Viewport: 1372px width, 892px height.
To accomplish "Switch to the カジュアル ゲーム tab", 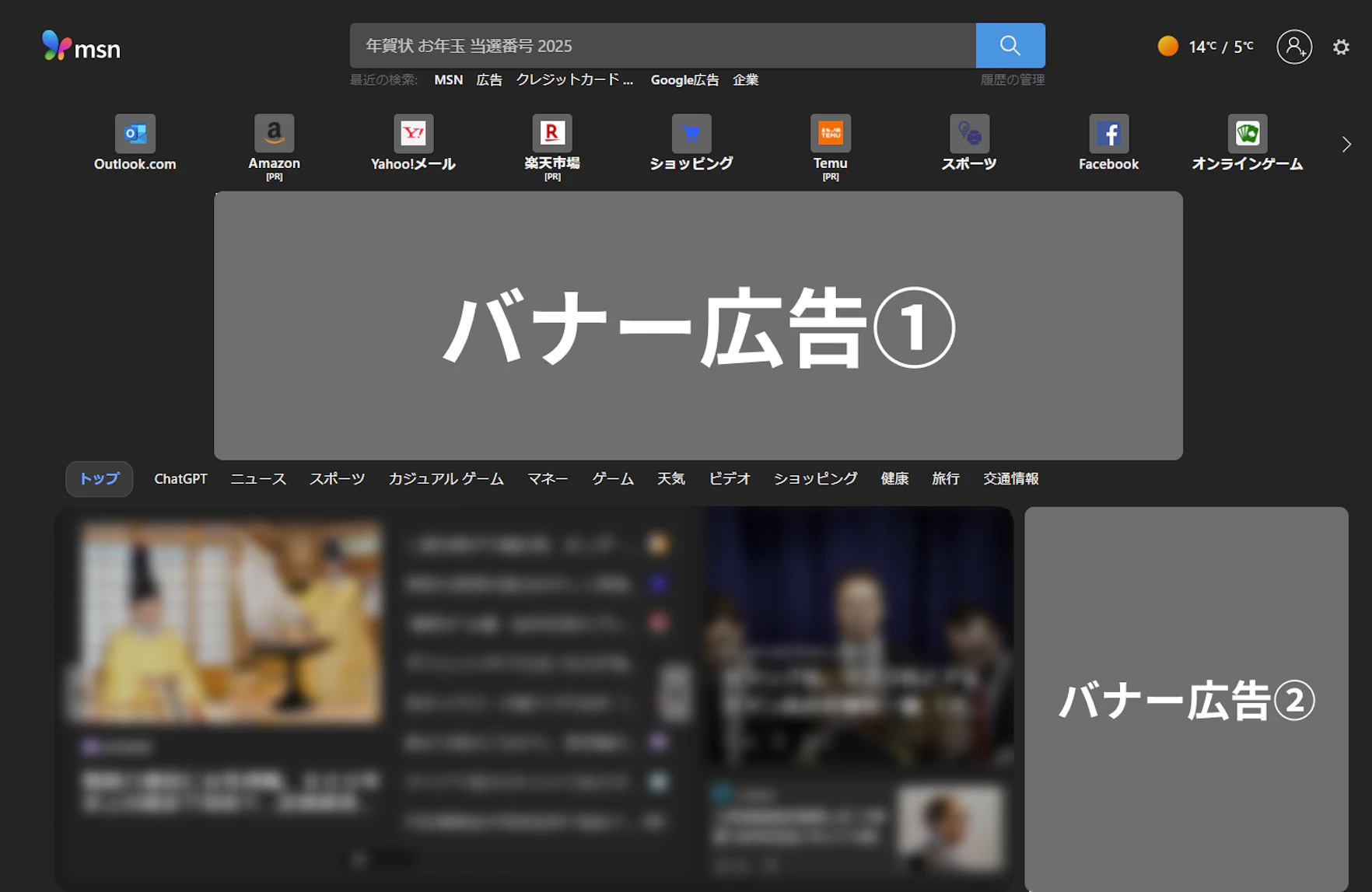I will point(446,479).
